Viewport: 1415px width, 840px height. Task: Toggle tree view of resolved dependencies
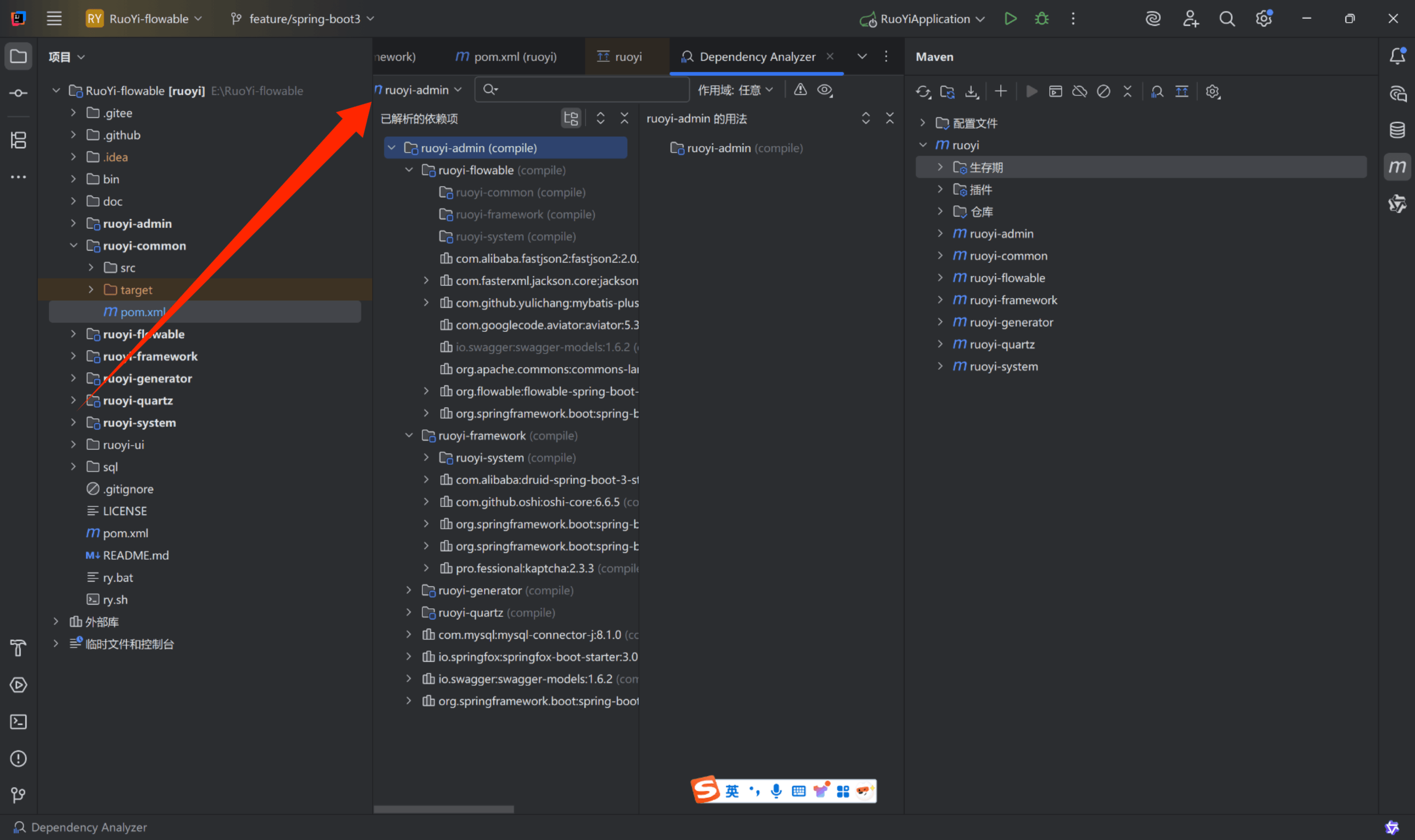point(571,118)
